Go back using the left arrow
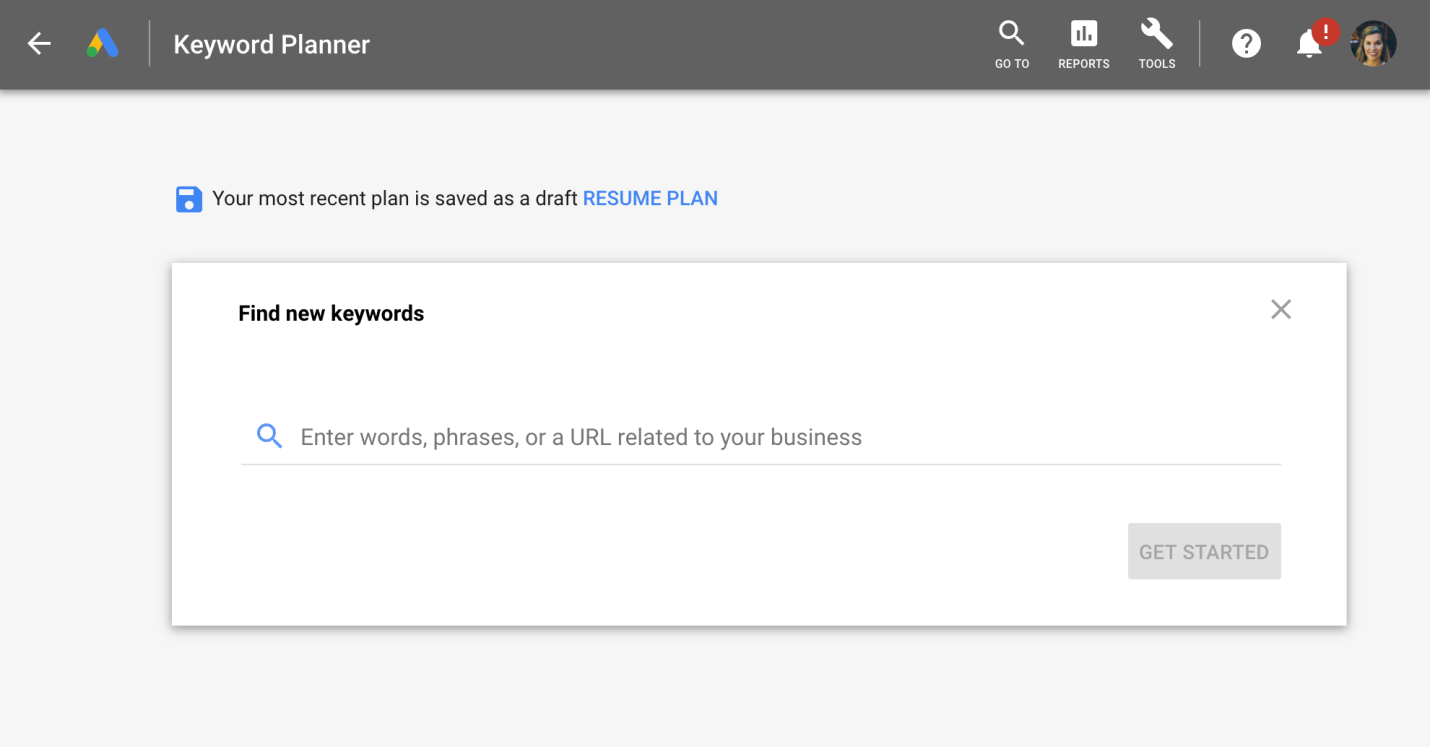The width and height of the screenshot is (1430, 747). [39, 44]
